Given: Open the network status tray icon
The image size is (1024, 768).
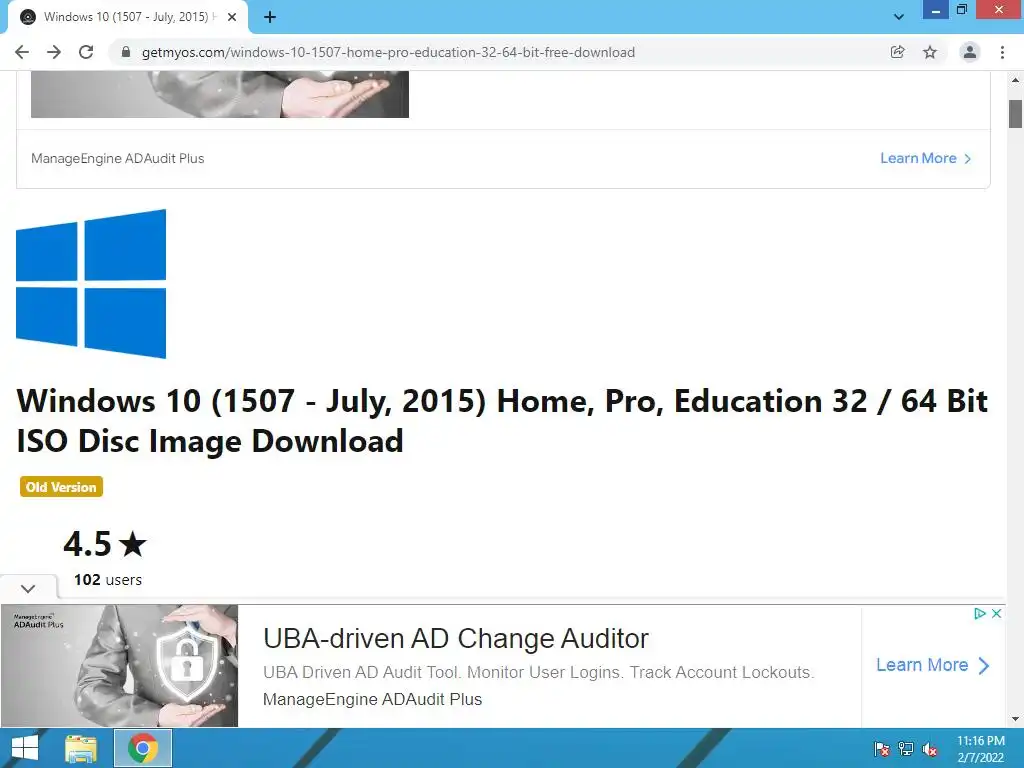Looking at the screenshot, I should 906,749.
